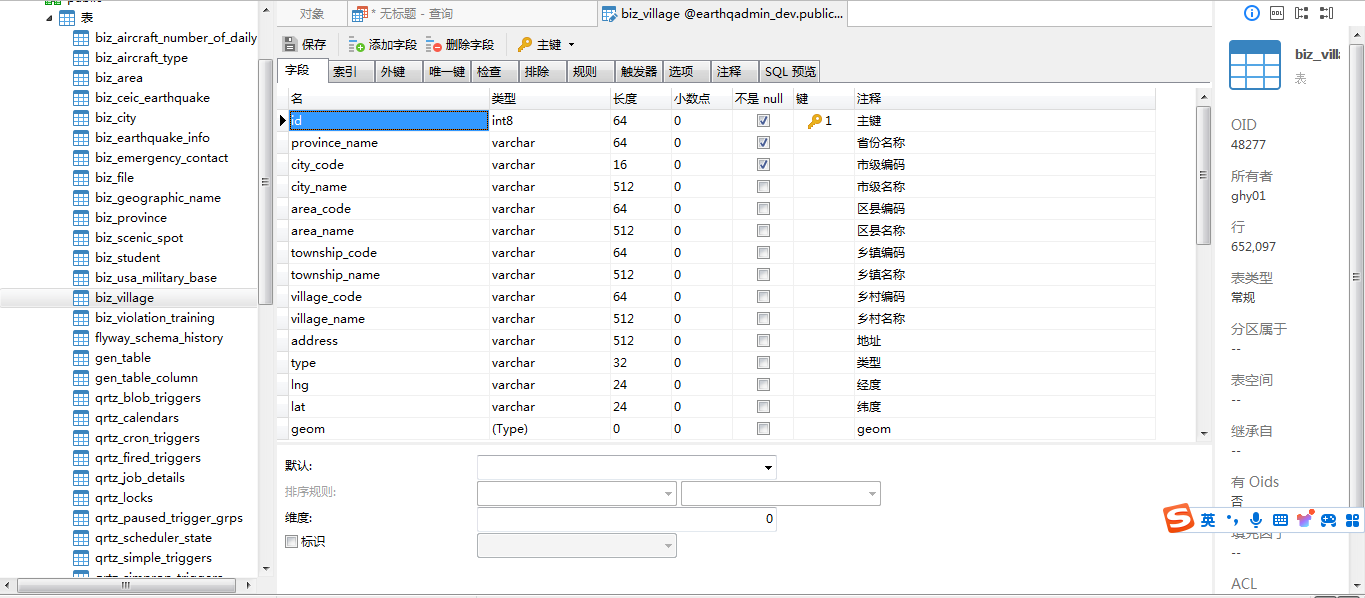Viewport: 1365px width, 598px height.
Task: Click the 不是 null column header
Action: coord(763,99)
